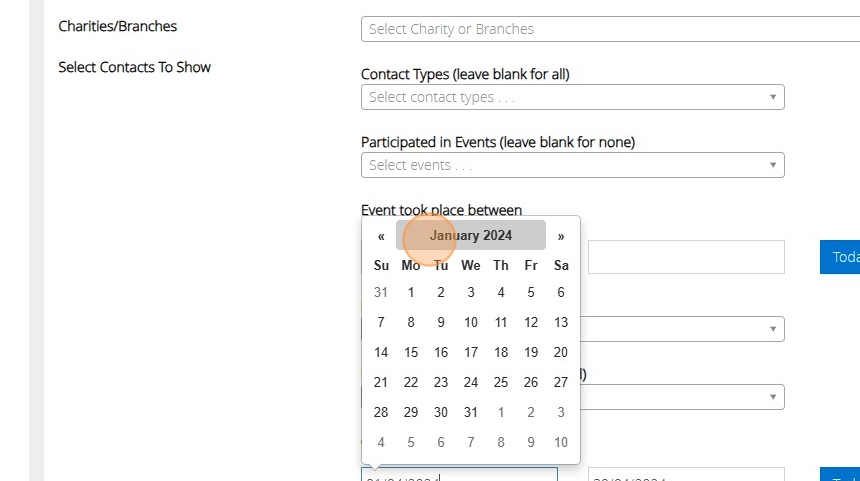Click the Select Charity or Branches field
Screen dimensions: 860x481
(x=610, y=29)
